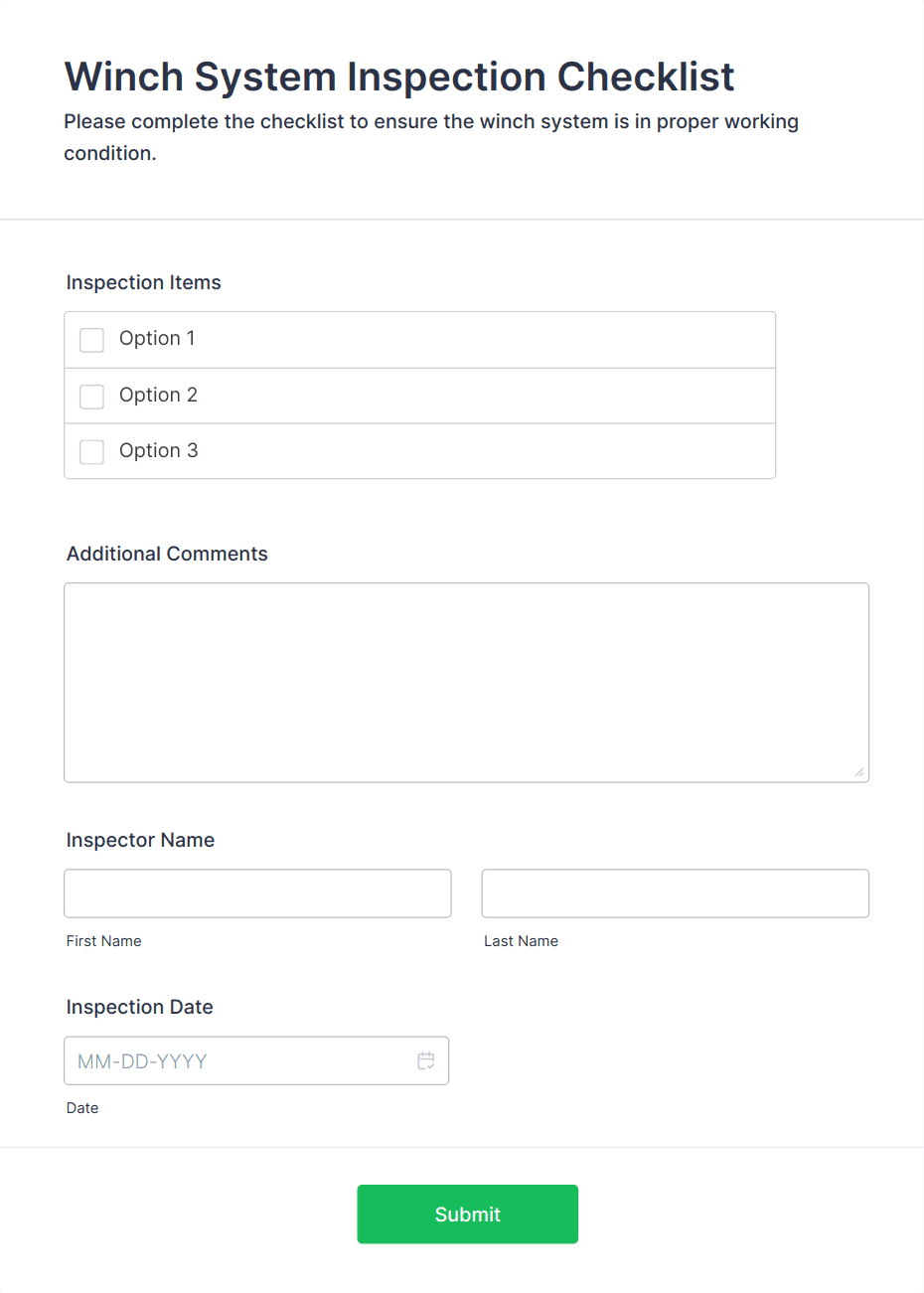Focus the MM-DD-YYYY date field

(238, 1060)
